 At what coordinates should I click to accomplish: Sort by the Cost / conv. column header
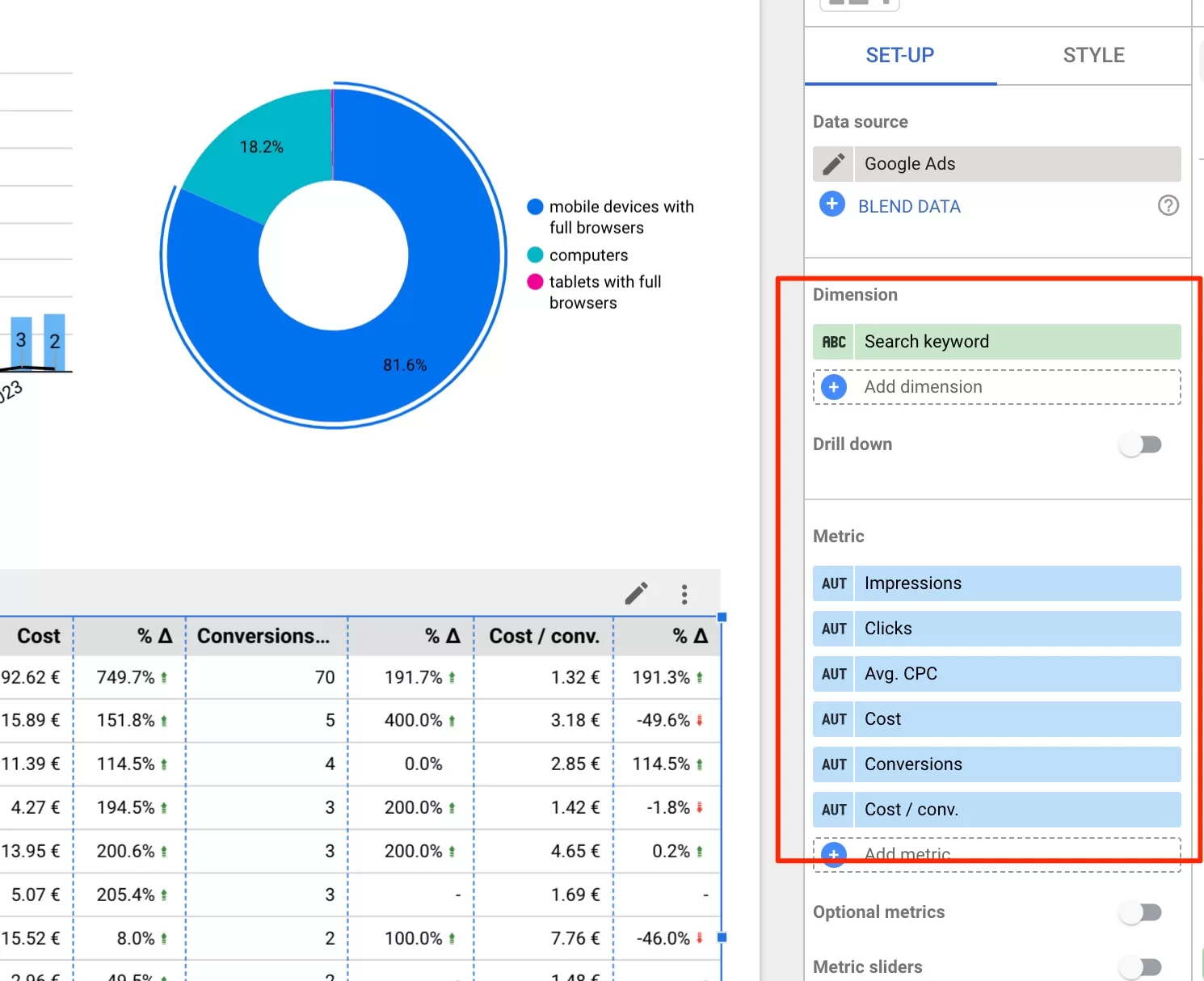545,637
